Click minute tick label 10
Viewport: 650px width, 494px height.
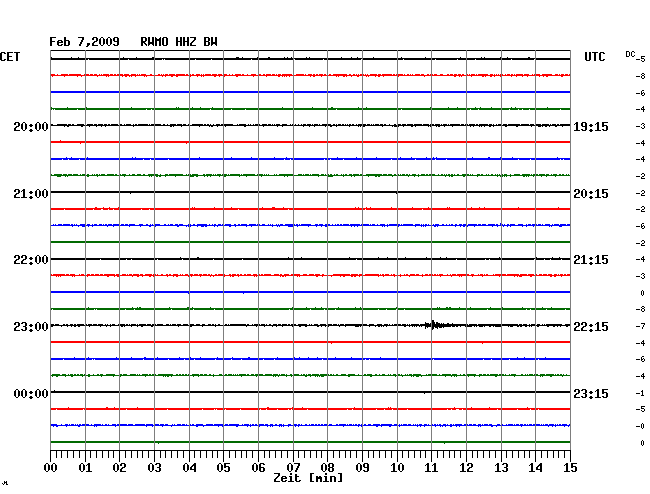pyautogui.click(x=397, y=467)
